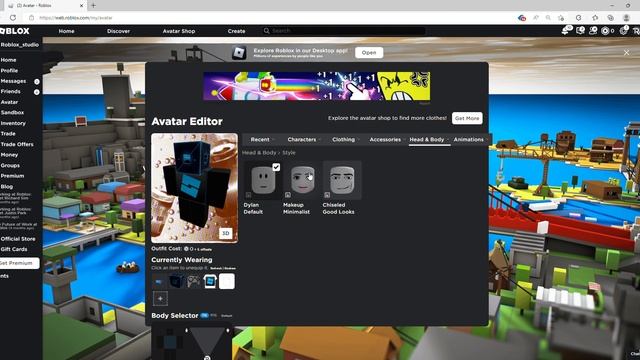This screenshot has width=640, height=360.
Task: Click the Roblox app icon in desktop banner
Action: coord(239,53)
